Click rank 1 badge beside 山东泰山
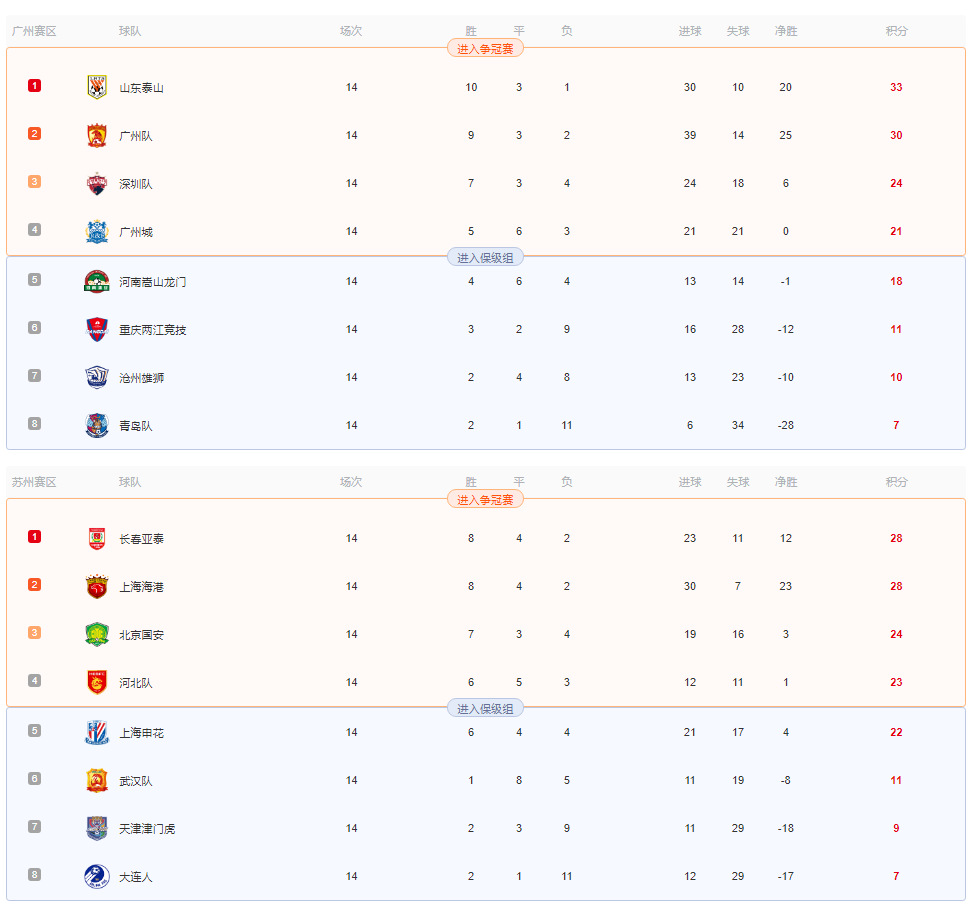 point(34,85)
